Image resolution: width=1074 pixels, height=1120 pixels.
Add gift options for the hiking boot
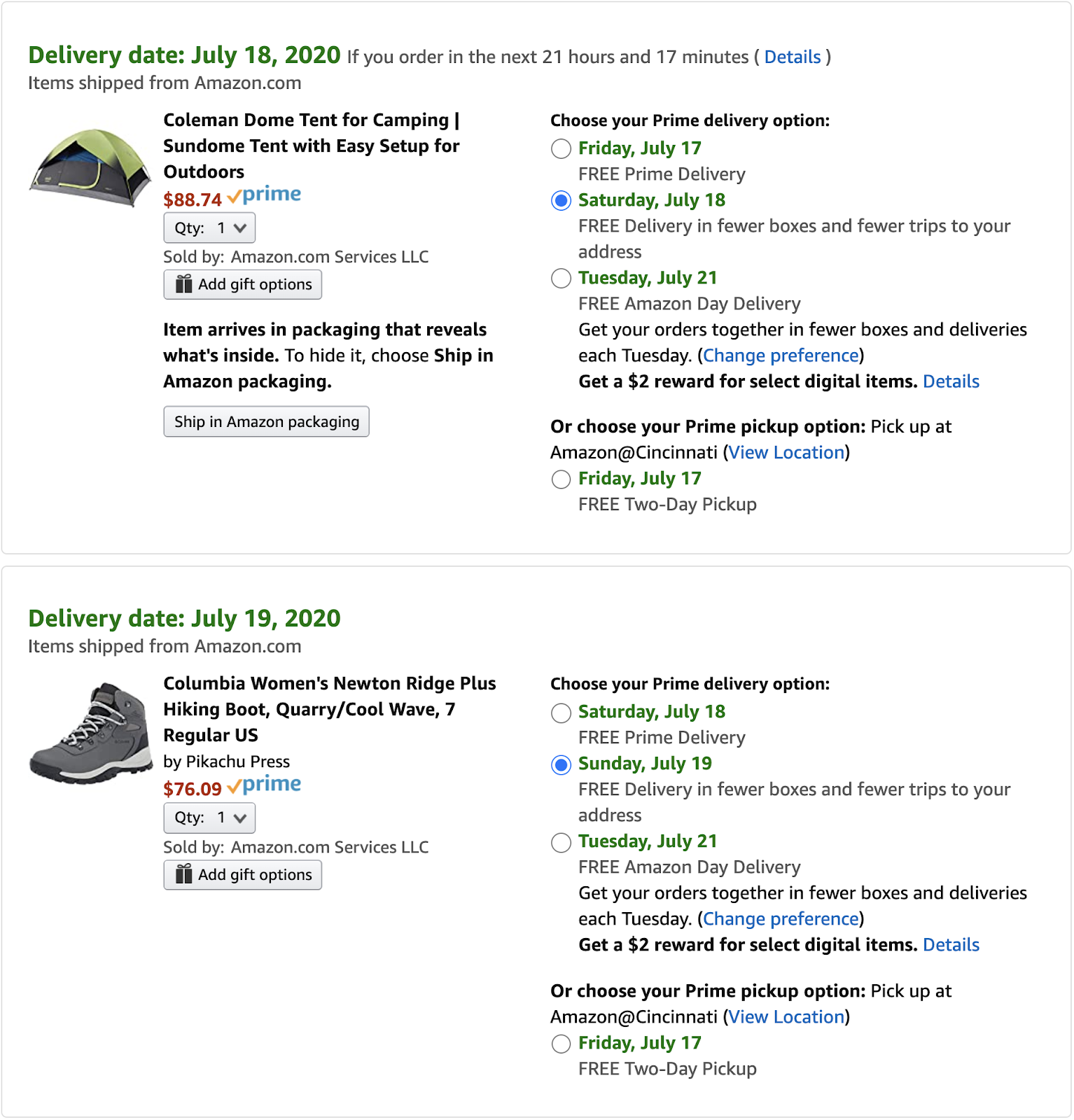(243, 875)
